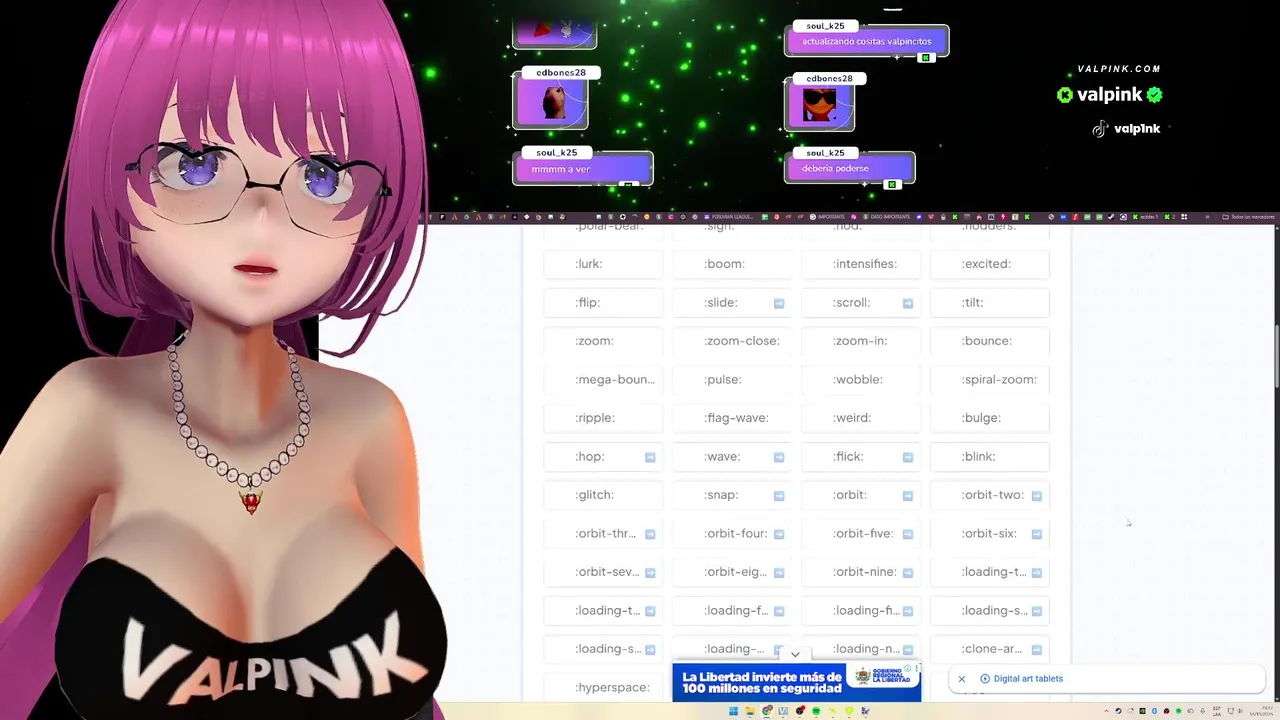
Task: Click 'actualizando cositas valpincitos' chat bubble
Action: pyautogui.click(x=867, y=41)
